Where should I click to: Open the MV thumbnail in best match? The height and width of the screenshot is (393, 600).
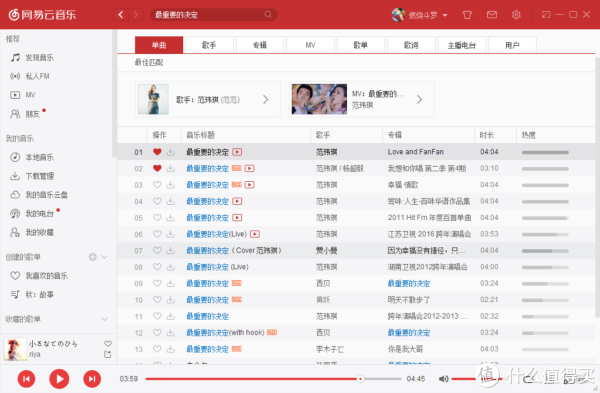319,99
